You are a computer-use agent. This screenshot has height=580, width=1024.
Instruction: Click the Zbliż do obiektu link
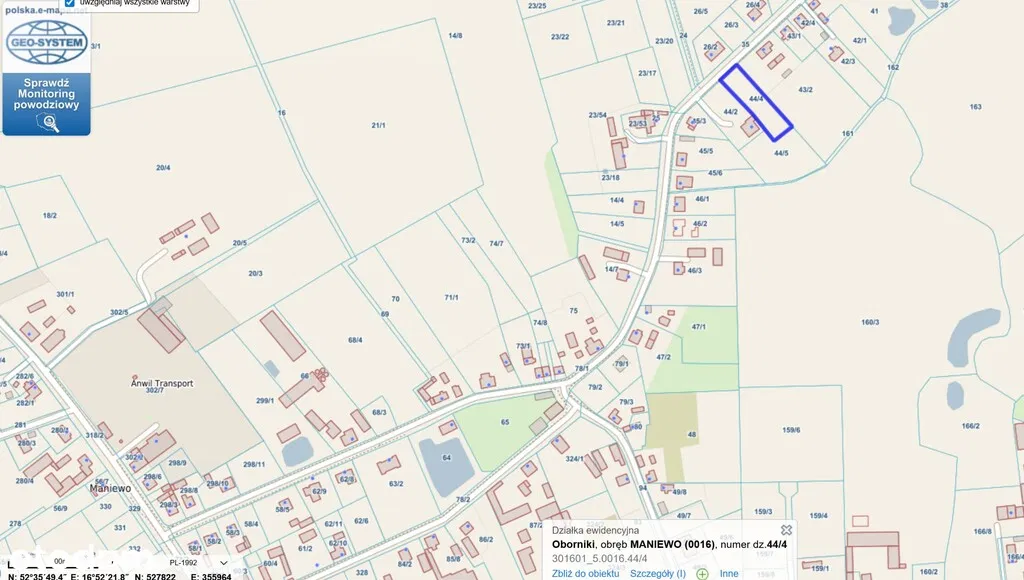click(x=587, y=572)
